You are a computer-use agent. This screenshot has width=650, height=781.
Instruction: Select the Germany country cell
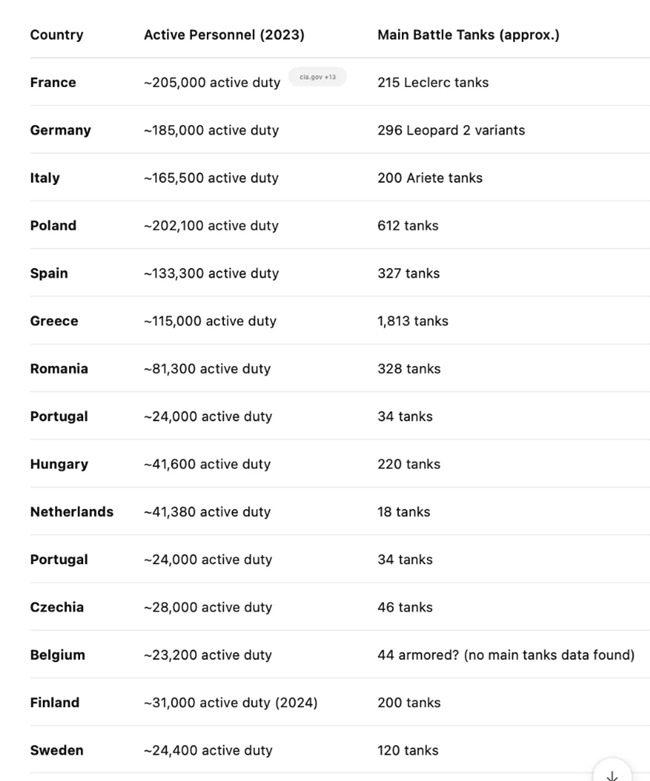pyautogui.click(x=60, y=130)
